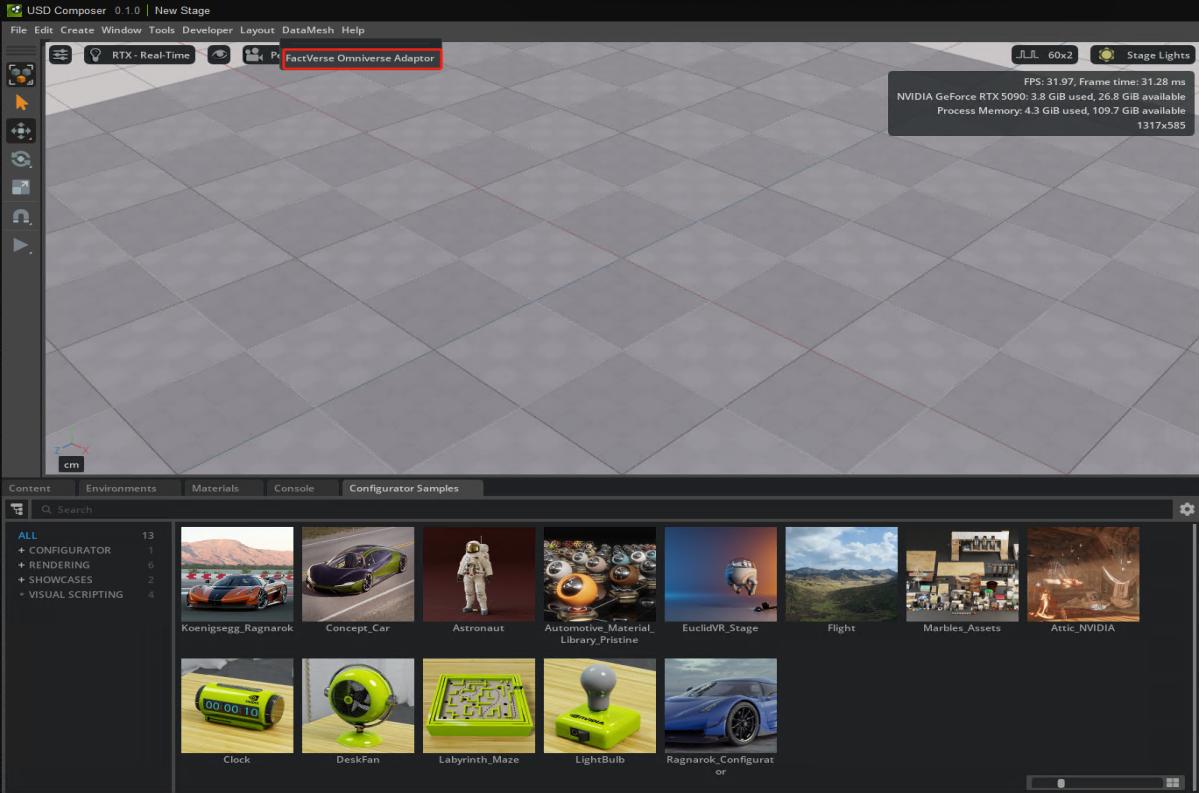
Task: Open the DataMesh menu
Action: pyautogui.click(x=308, y=30)
